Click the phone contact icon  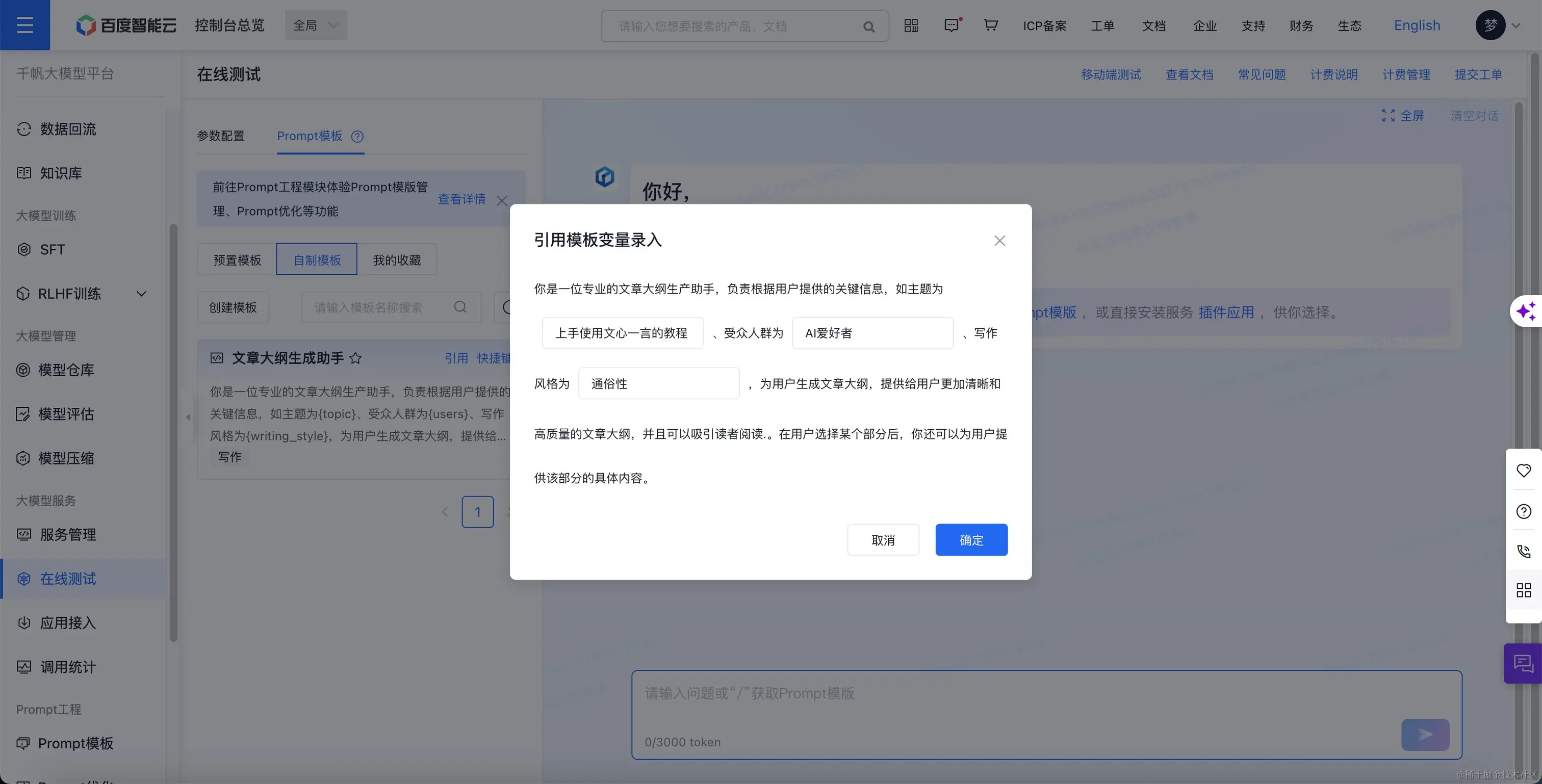1524,551
